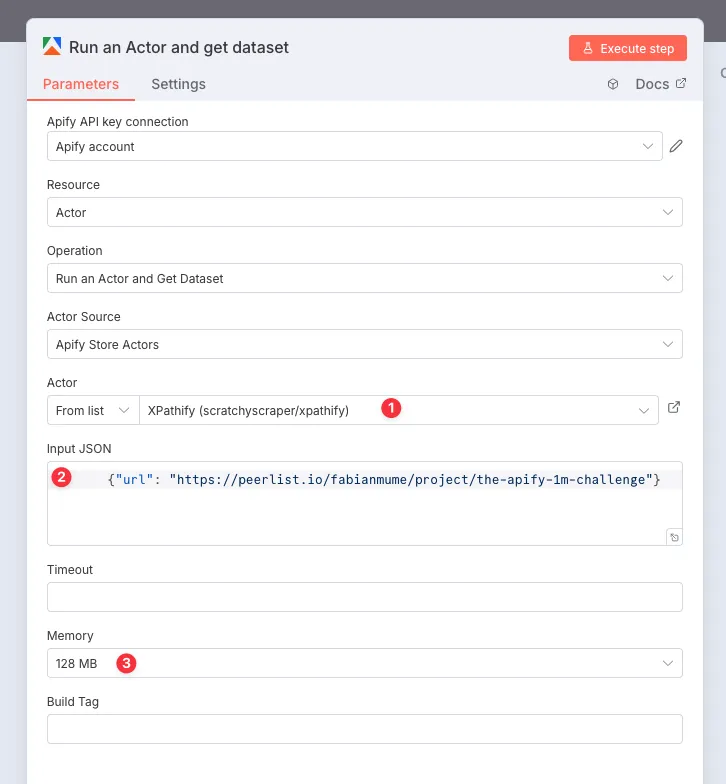Click red badge number 3 on Memory field

125,662
